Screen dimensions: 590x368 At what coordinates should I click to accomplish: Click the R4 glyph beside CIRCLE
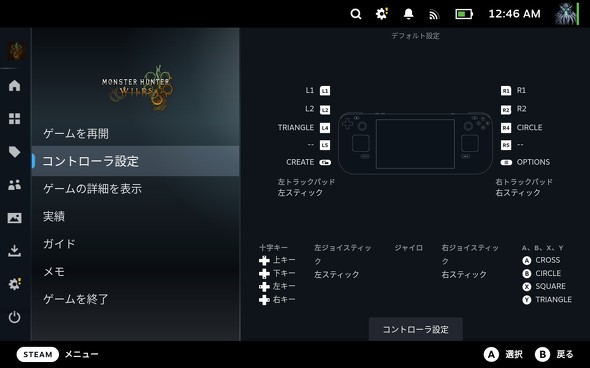coord(506,128)
